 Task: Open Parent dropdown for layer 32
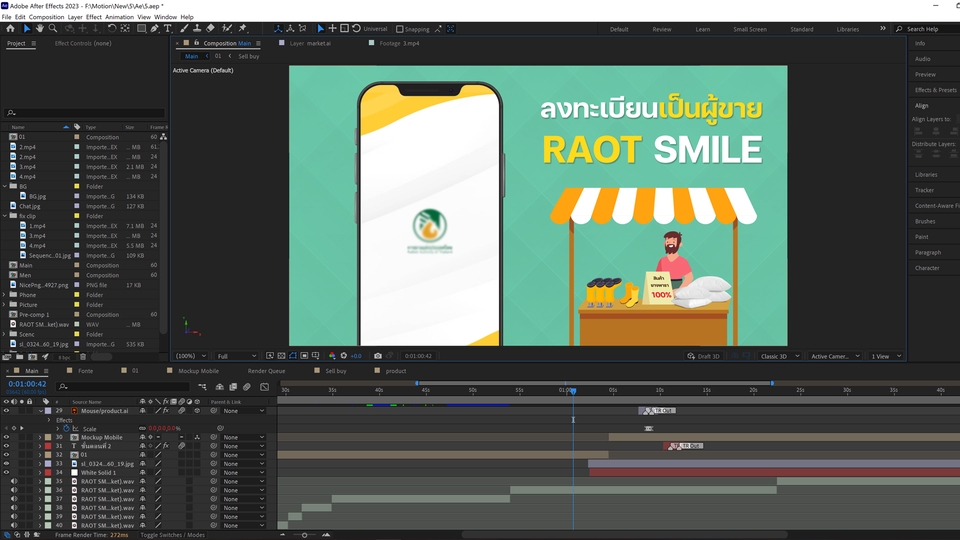point(243,455)
